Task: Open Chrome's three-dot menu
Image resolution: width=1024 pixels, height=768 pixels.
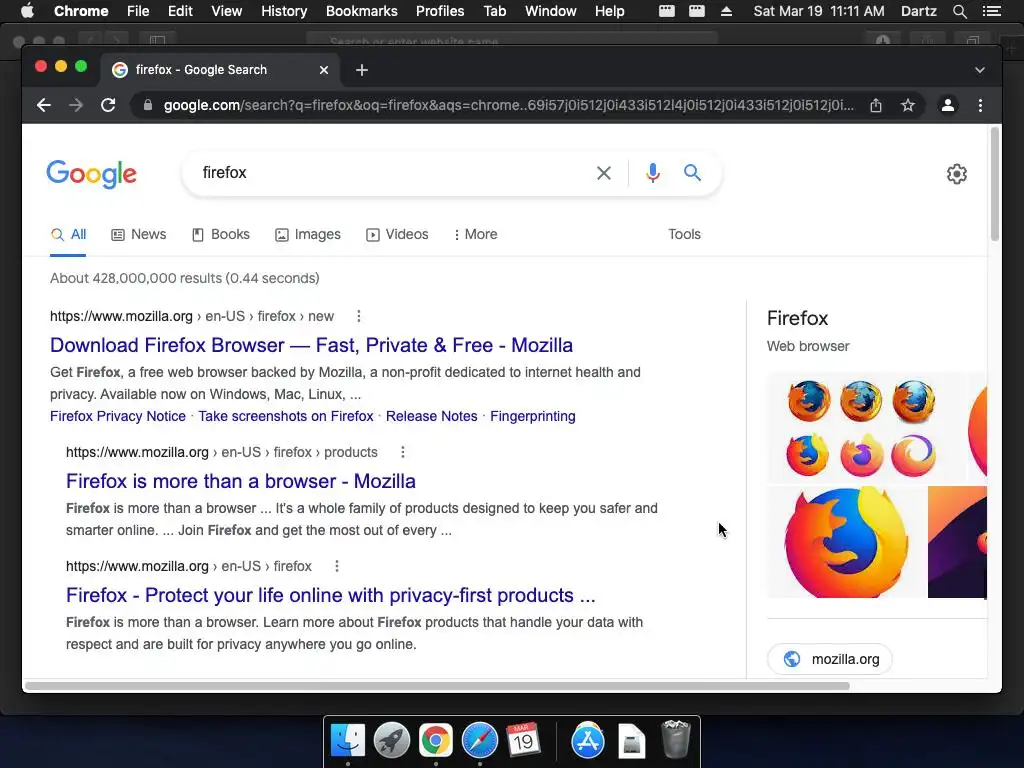Action: pos(980,105)
